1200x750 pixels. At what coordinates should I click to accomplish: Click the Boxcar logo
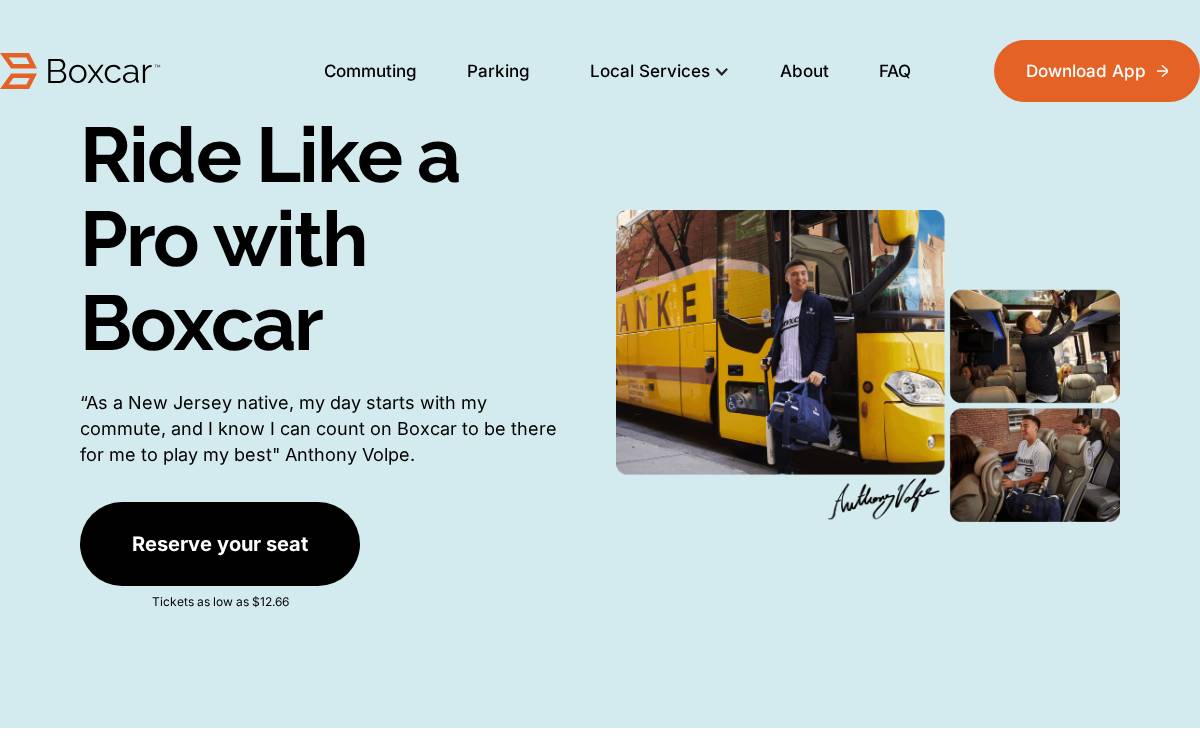(80, 71)
